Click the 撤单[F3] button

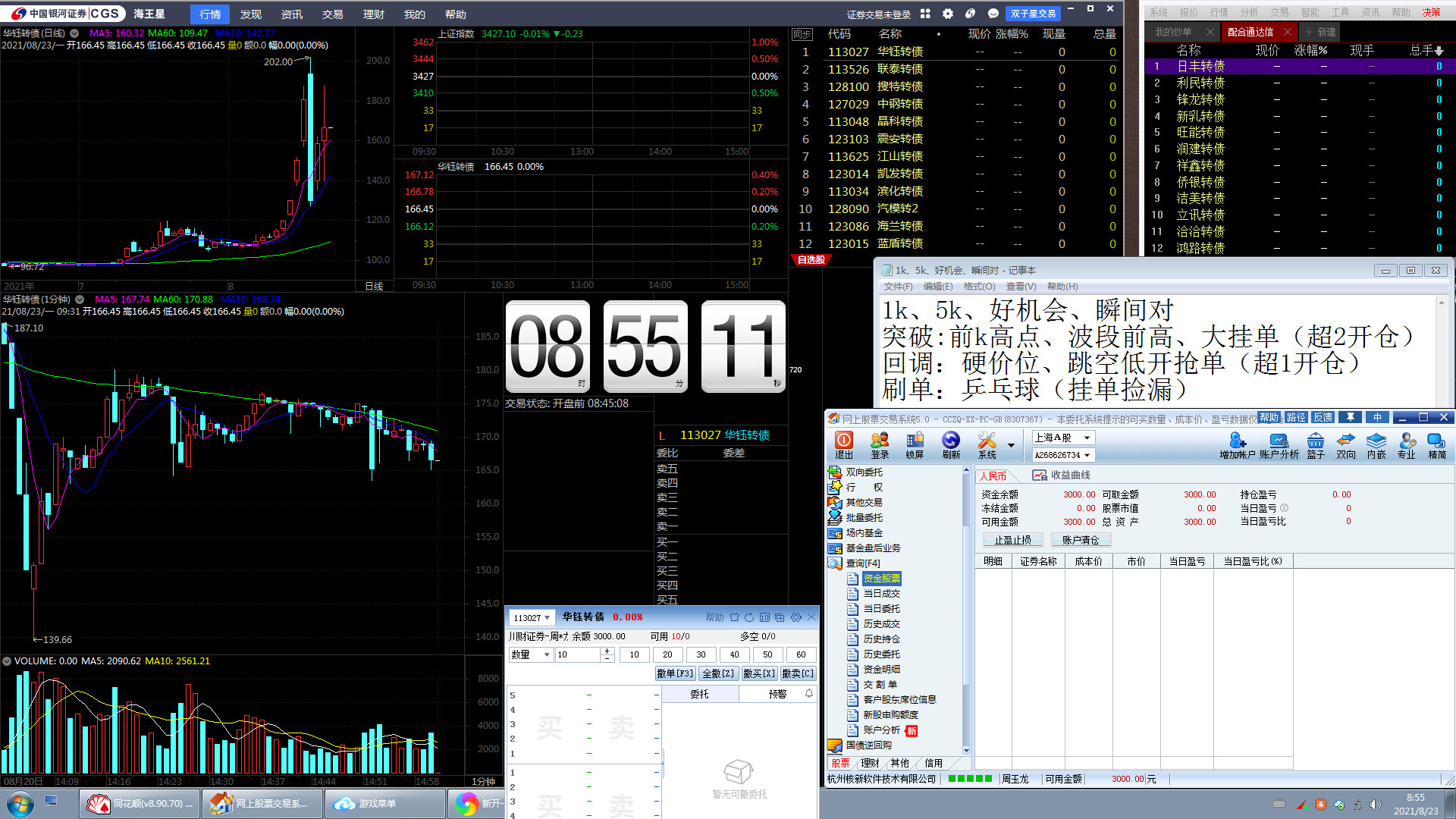point(675,673)
